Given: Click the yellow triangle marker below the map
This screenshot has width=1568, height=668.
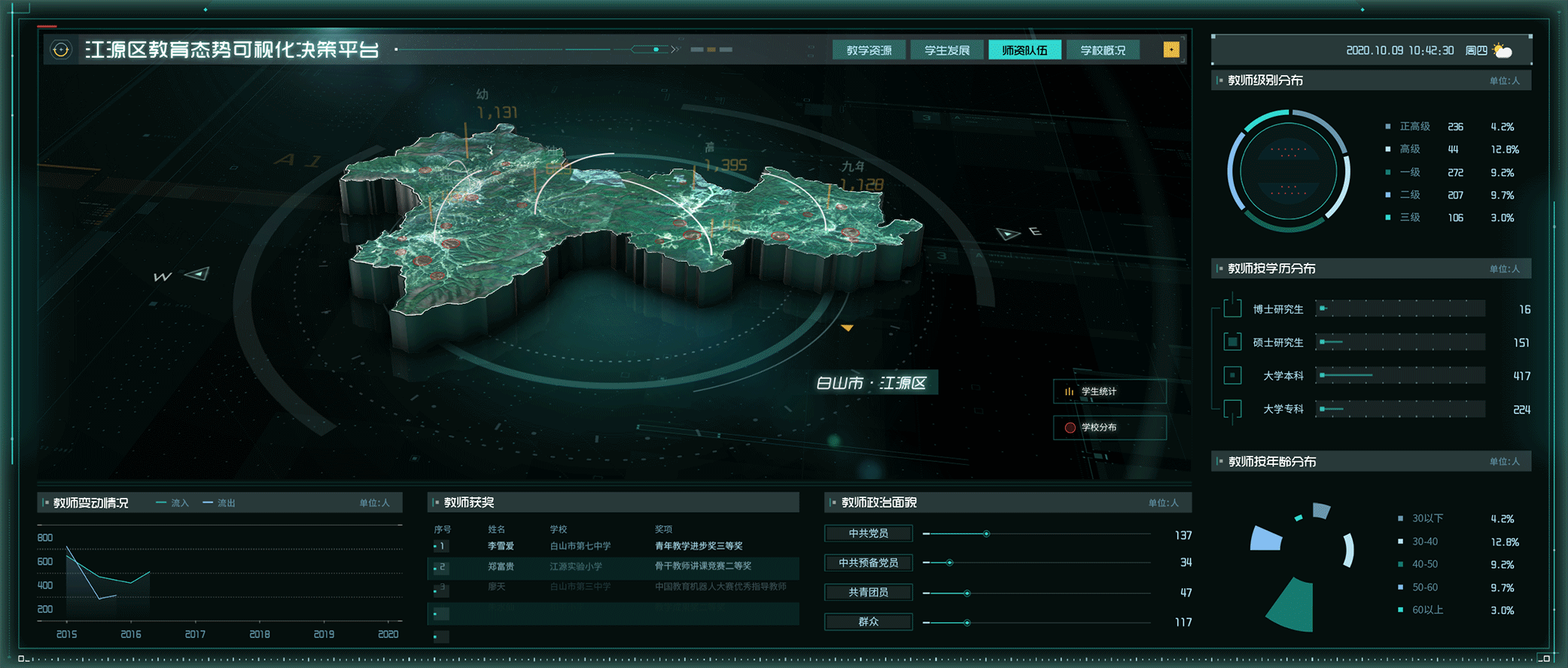Looking at the screenshot, I should tap(848, 328).
